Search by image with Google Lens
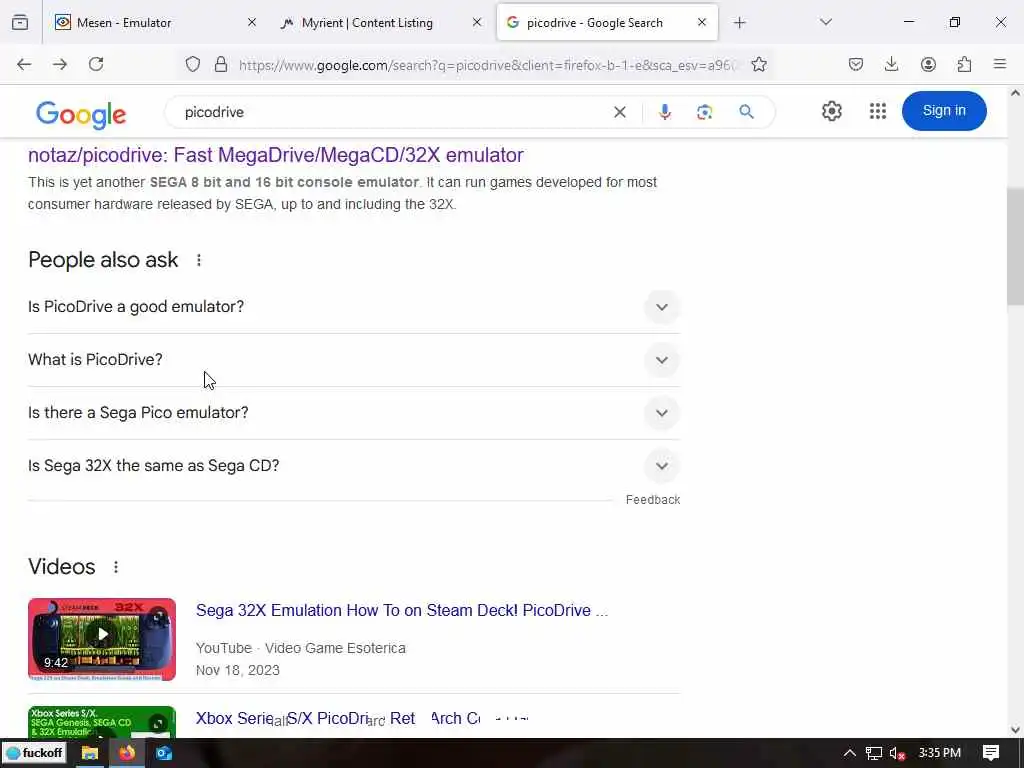 (x=705, y=112)
